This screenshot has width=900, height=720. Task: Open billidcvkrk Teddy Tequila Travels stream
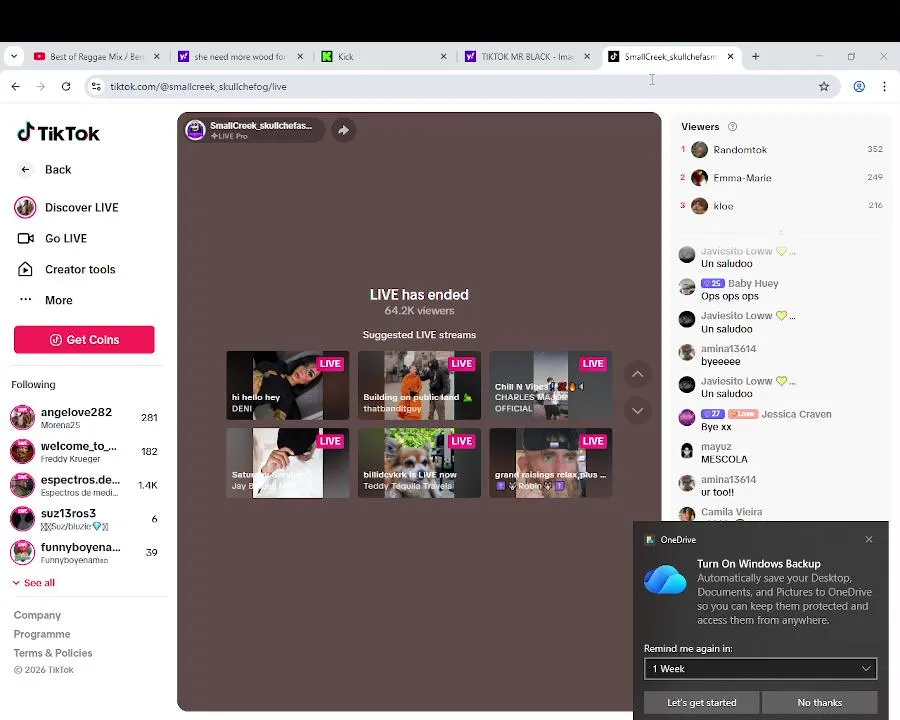pyautogui.click(x=419, y=463)
